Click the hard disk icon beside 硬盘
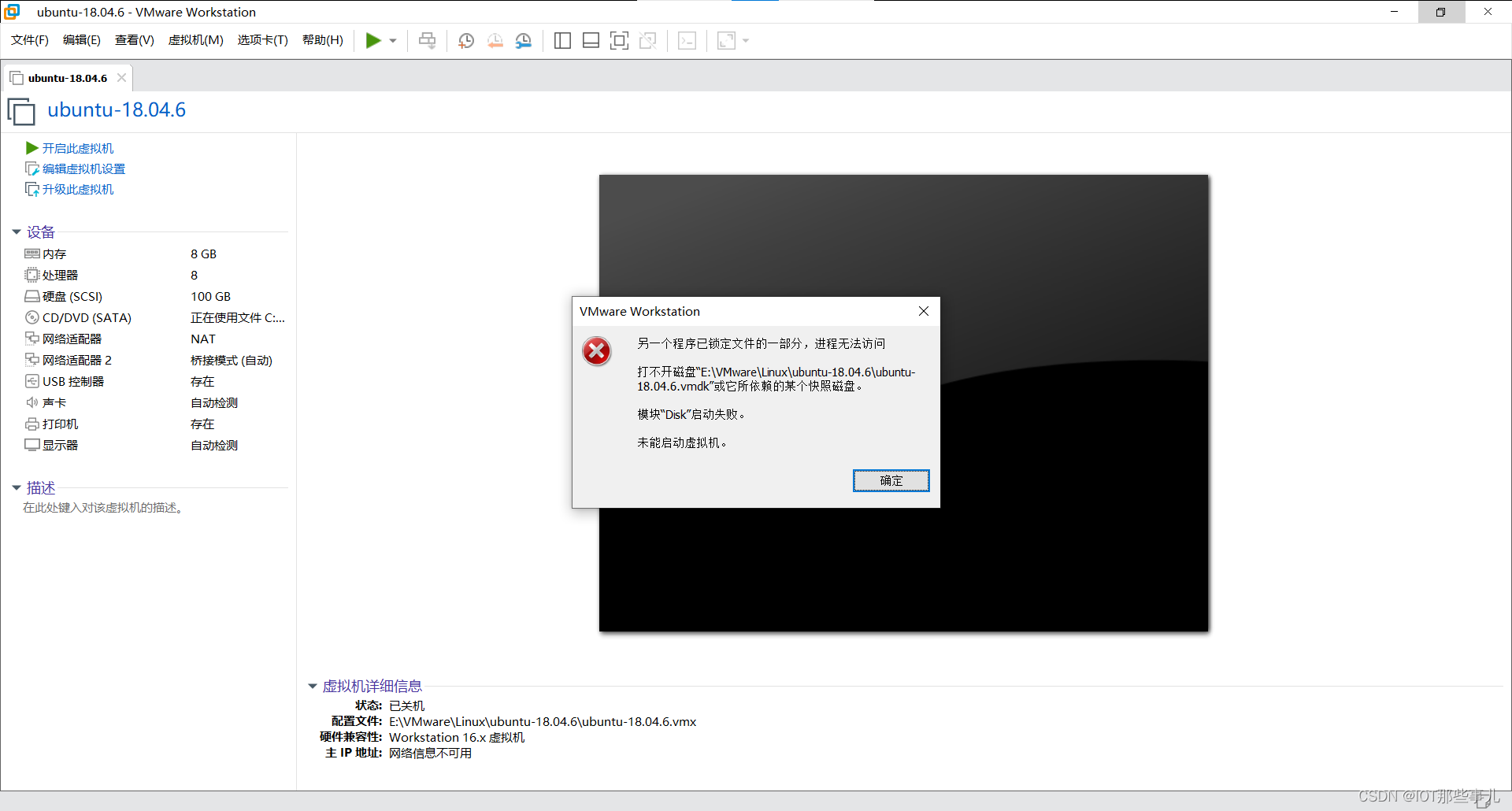 (x=32, y=296)
